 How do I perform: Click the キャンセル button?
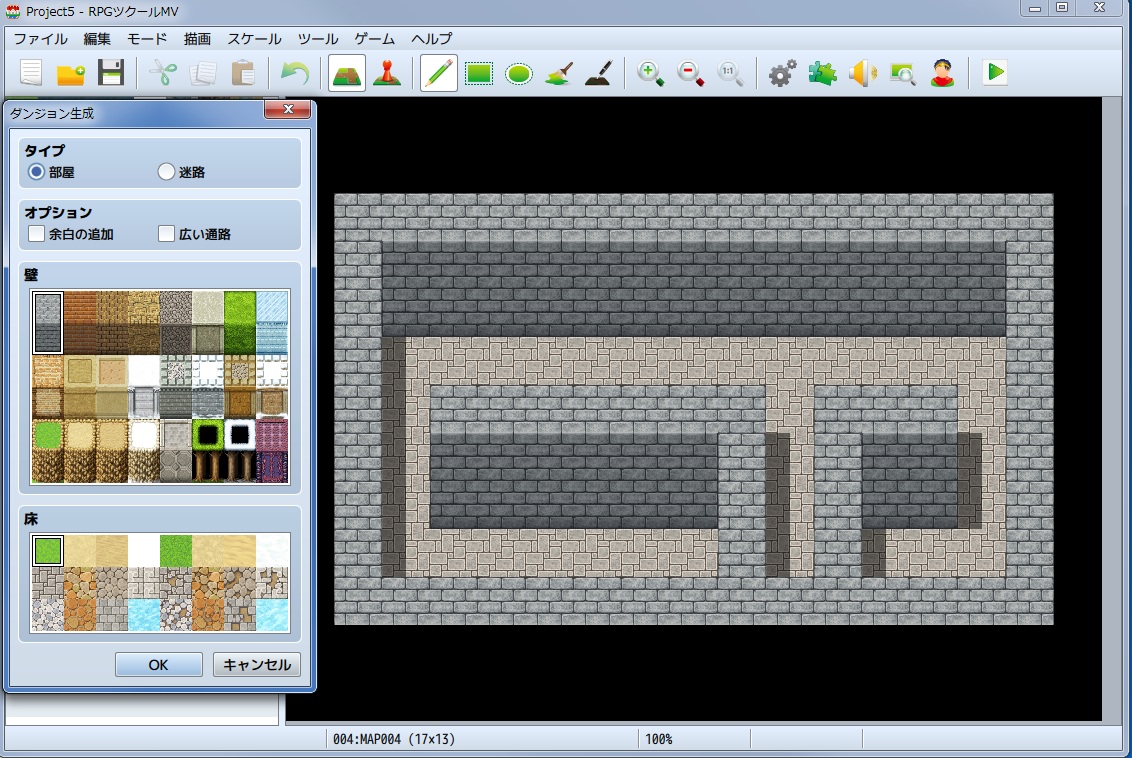pos(256,665)
